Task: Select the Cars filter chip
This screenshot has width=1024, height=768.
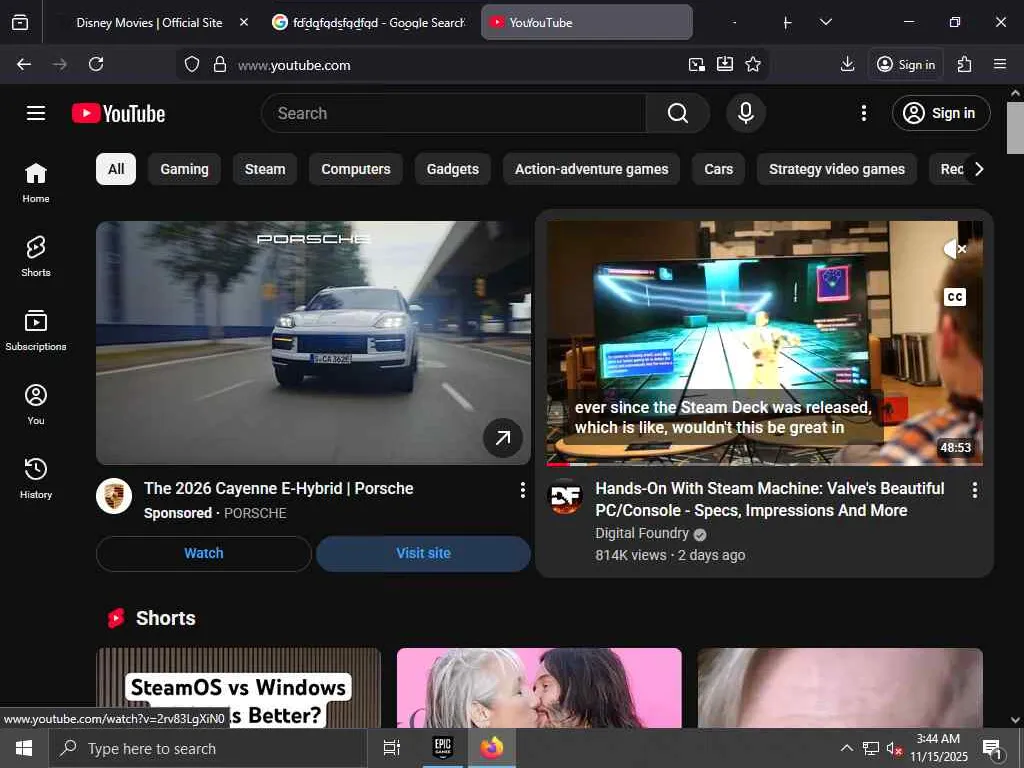Action: (718, 169)
